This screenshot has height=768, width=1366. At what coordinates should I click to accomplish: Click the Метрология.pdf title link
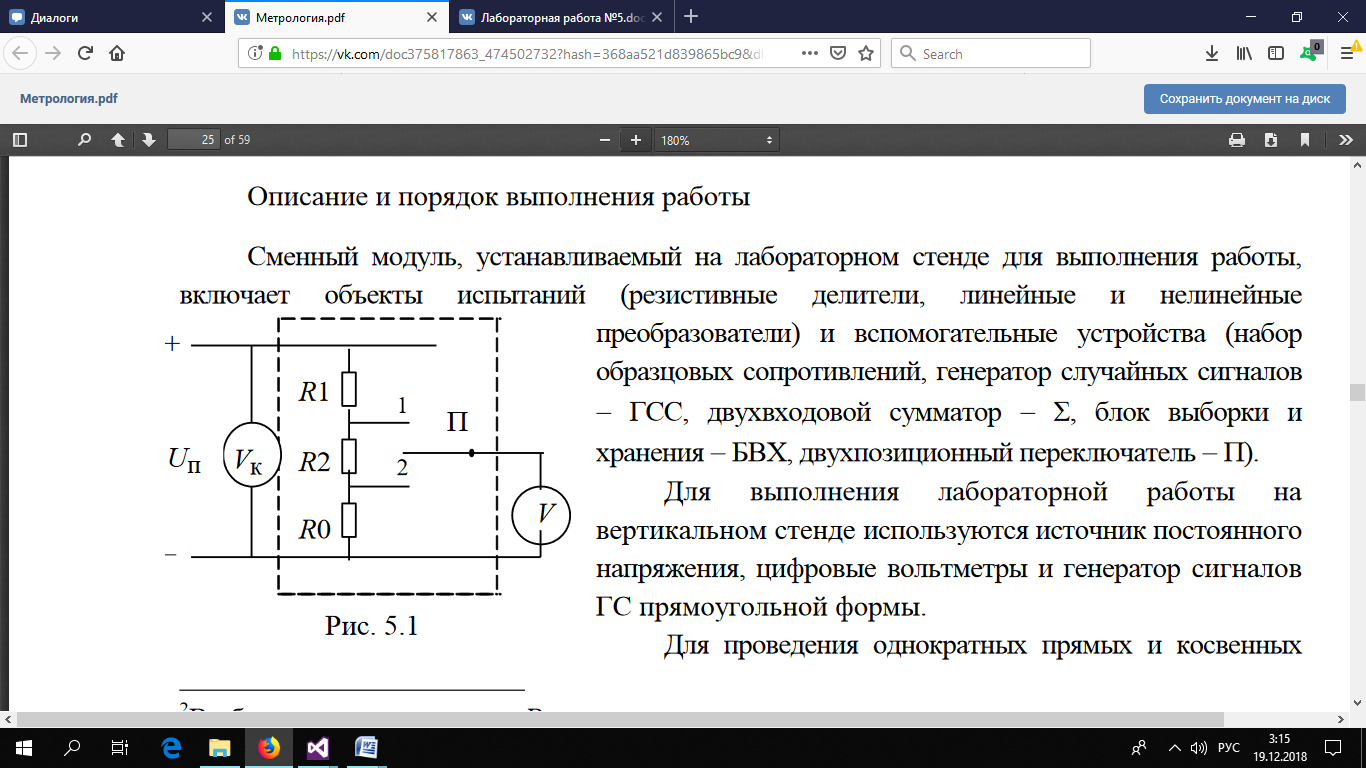(x=68, y=99)
